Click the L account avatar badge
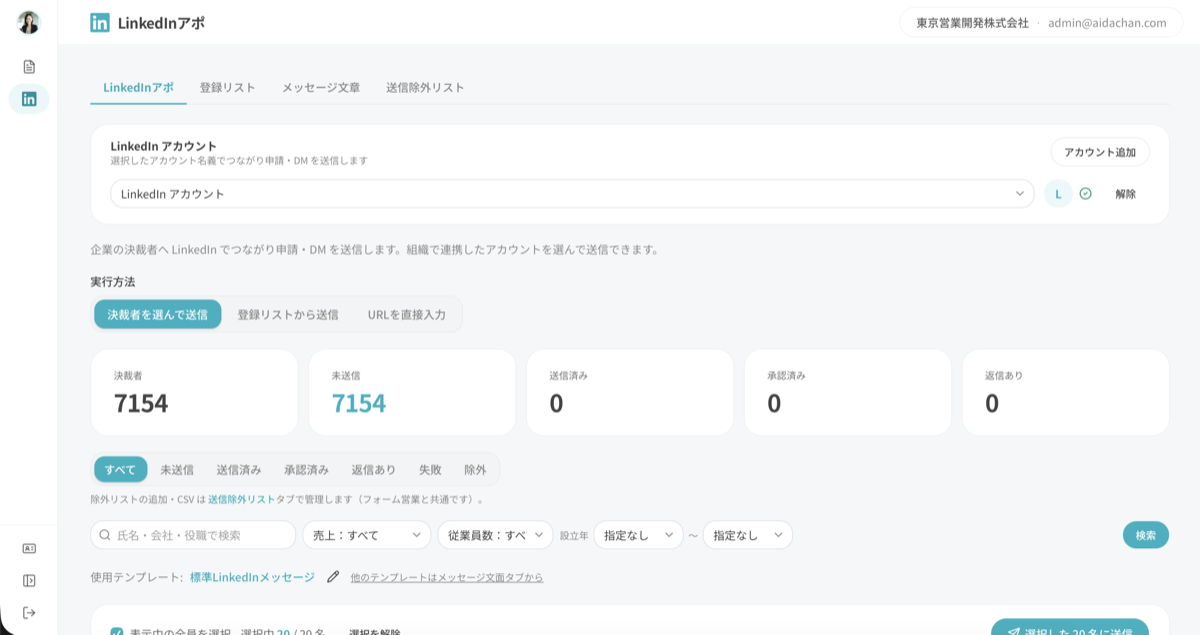Screen dimensions: 1200x635 point(1058,194)
